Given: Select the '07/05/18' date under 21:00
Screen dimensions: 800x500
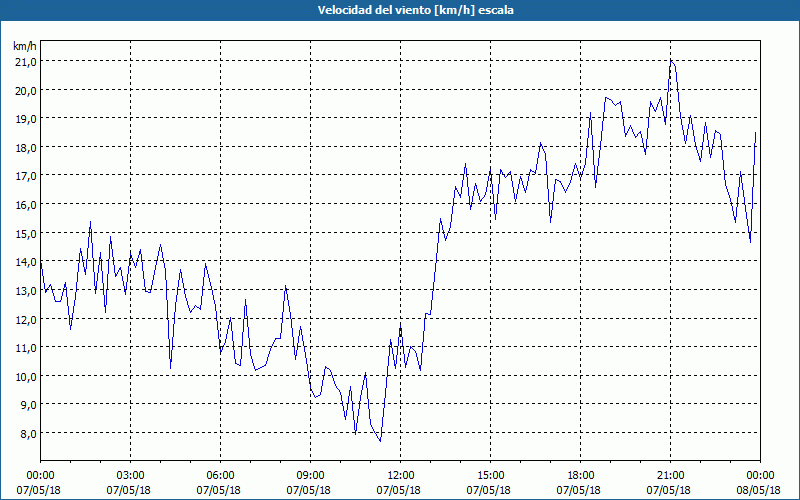Looking at the screenshot, I should click(x=670, y=490).
